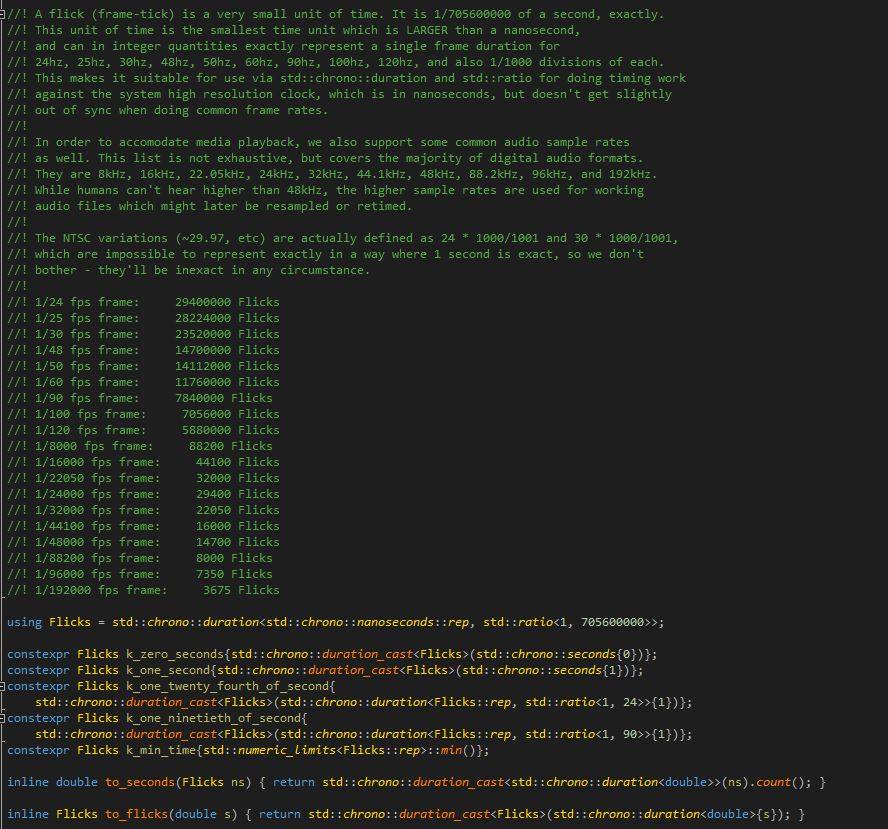Click 705600000 in the std::ratio declaration

[612, 622]
